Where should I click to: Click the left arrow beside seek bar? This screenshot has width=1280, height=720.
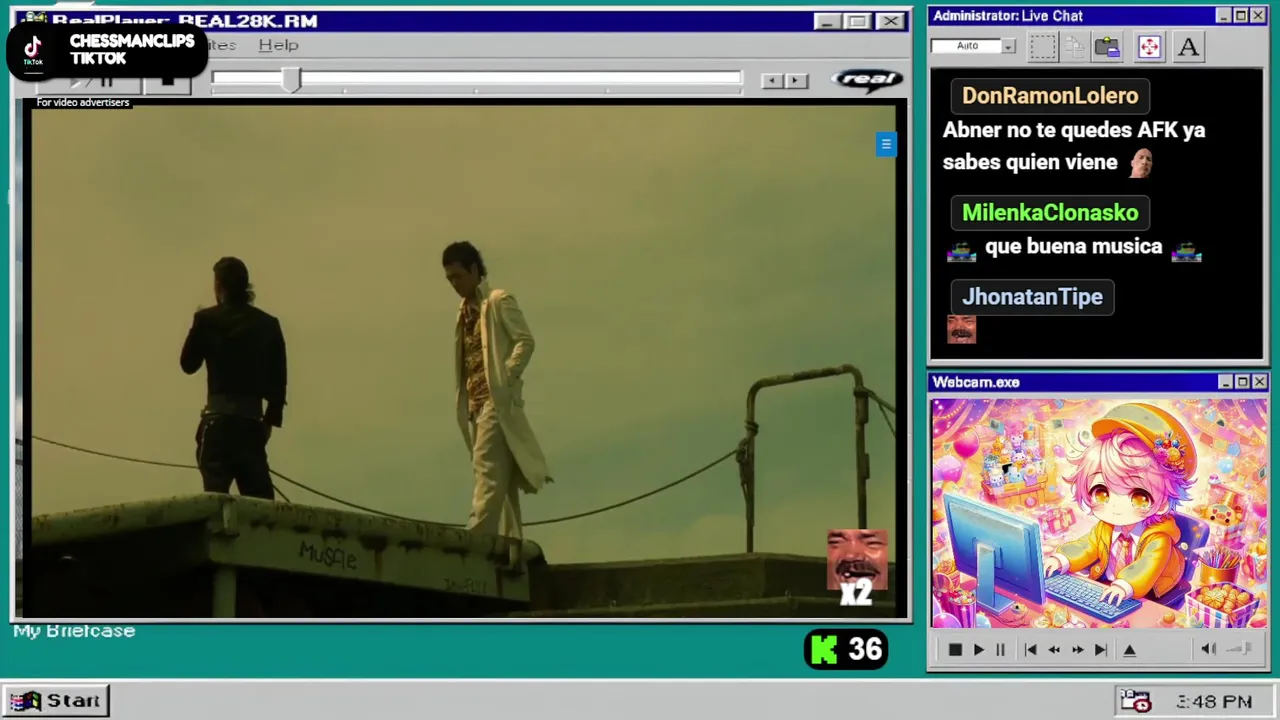click(771, 81)
